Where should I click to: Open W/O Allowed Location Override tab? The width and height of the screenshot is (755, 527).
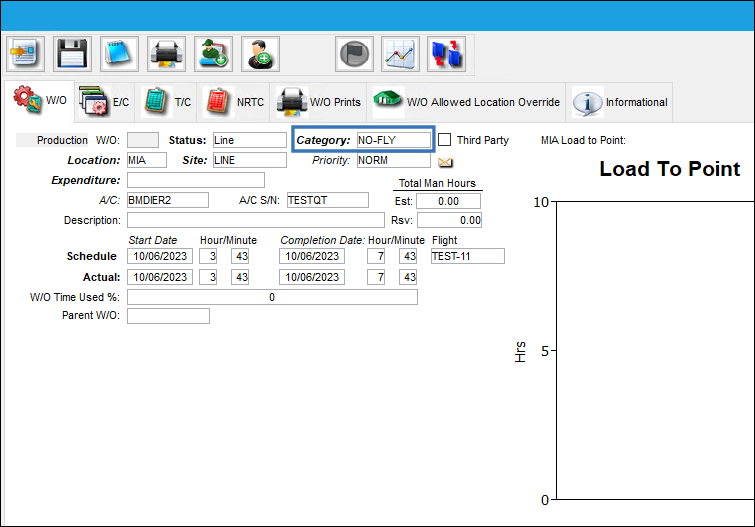[x=467, y=102]
